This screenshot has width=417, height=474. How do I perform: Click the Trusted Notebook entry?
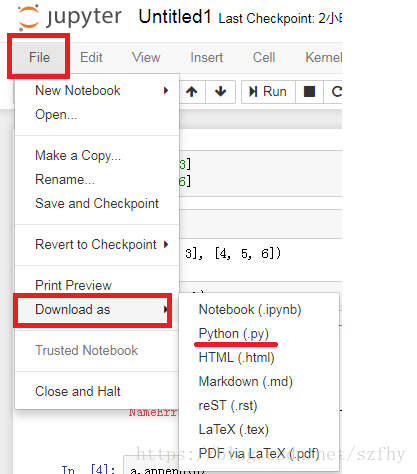pyautogui.click(x=97, y=350)
